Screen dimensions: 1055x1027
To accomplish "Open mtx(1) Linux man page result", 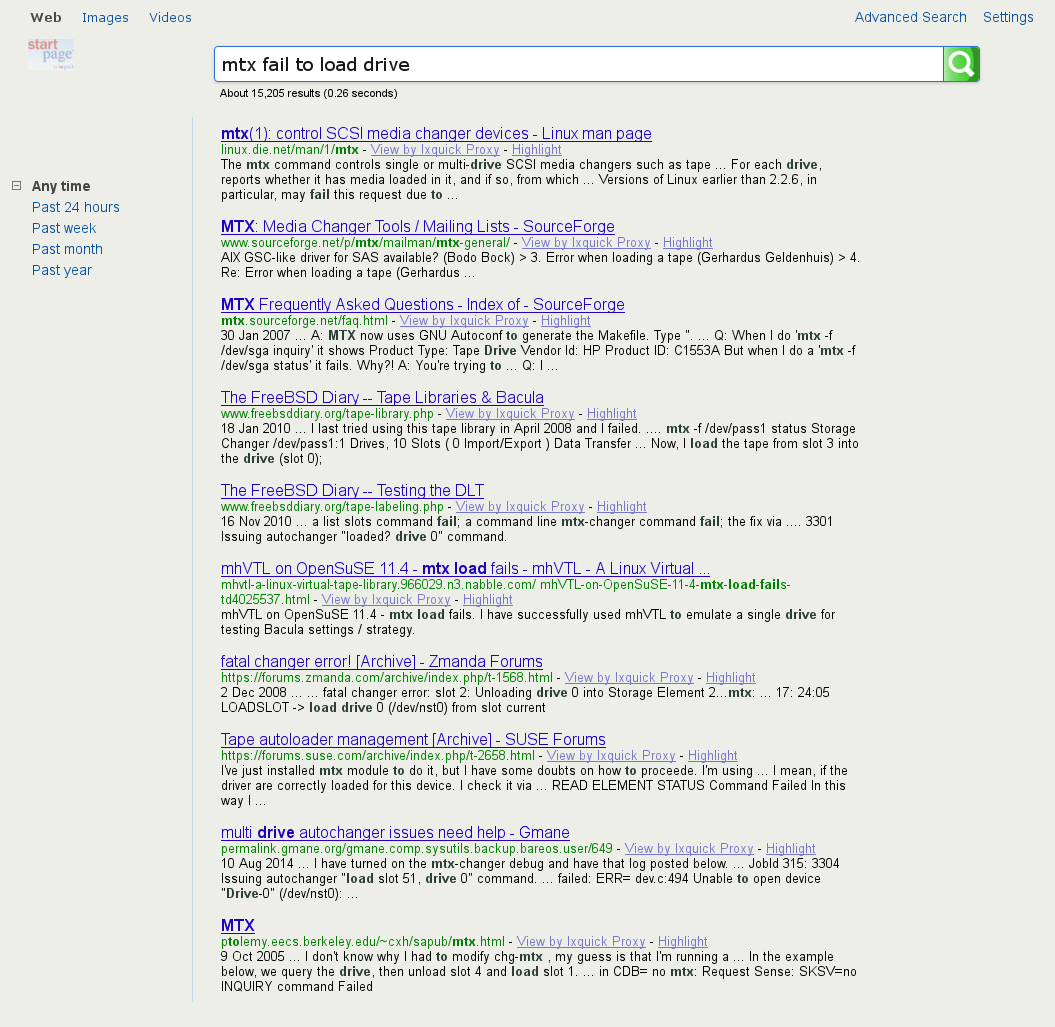I will point(436,133).
